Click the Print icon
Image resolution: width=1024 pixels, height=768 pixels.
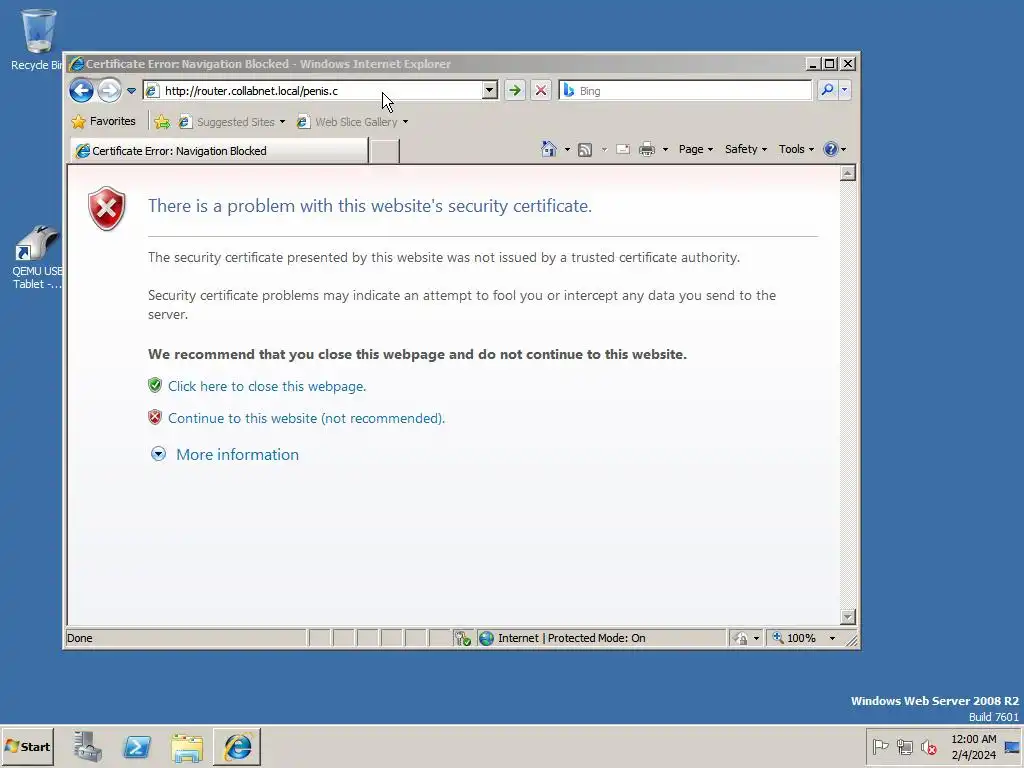pos(647,150)
